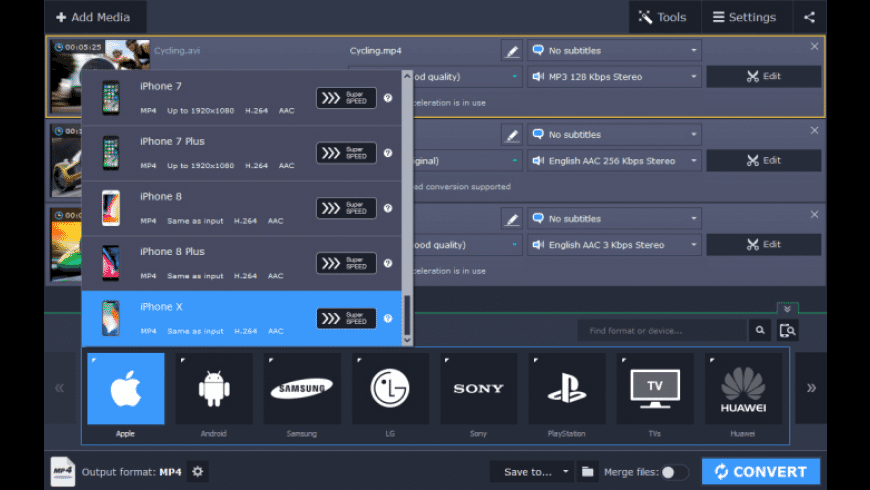Open the Tools menu

pos(664,17)
